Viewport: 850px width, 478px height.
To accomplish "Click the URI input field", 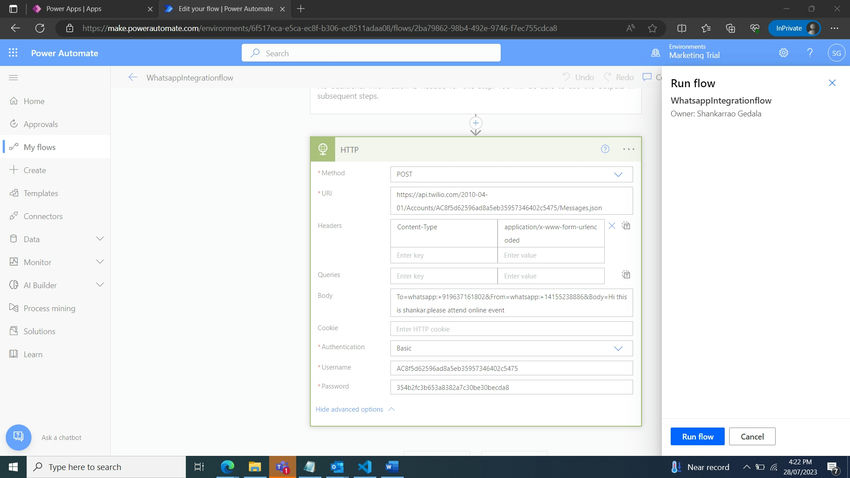I will (x=511, y=201).
